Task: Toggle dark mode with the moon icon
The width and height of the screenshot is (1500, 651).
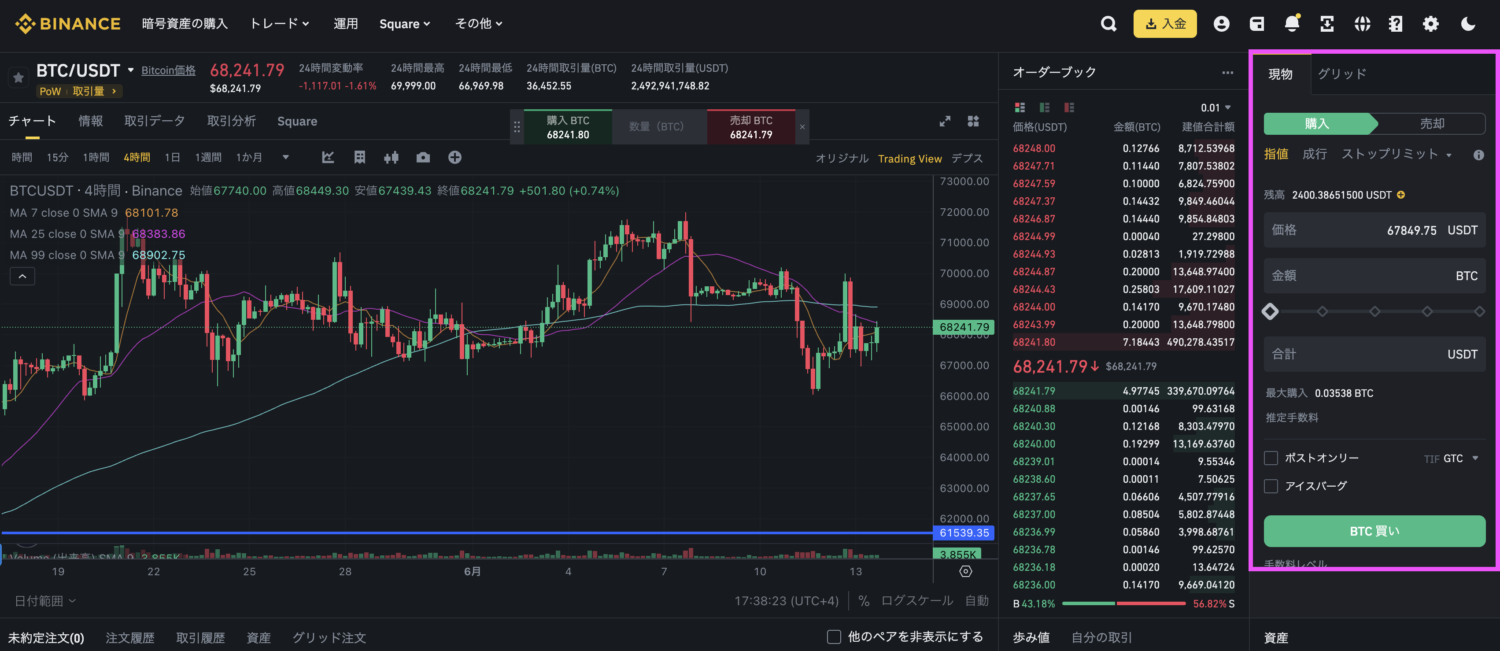Action: (x=1468, y=24)
